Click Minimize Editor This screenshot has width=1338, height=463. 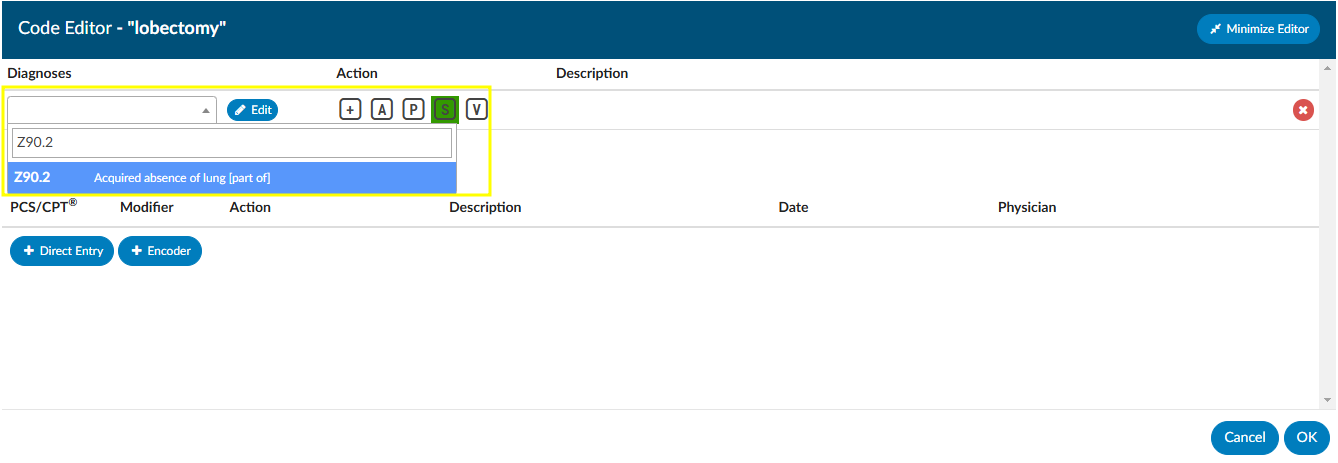pyautogui.click(x=1258, y=29)
